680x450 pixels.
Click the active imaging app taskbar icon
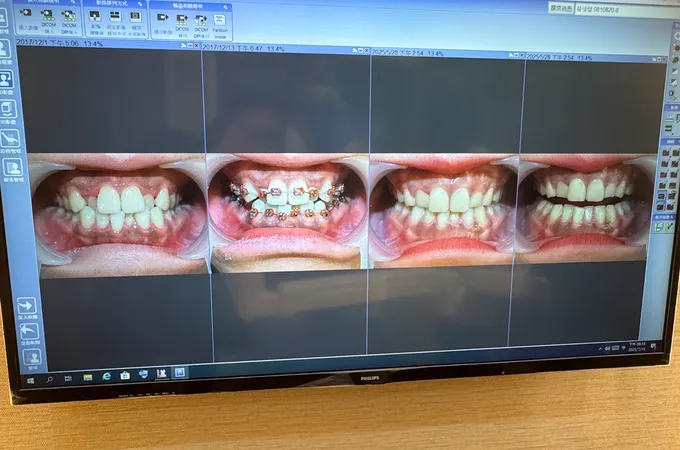coord(180,372)
